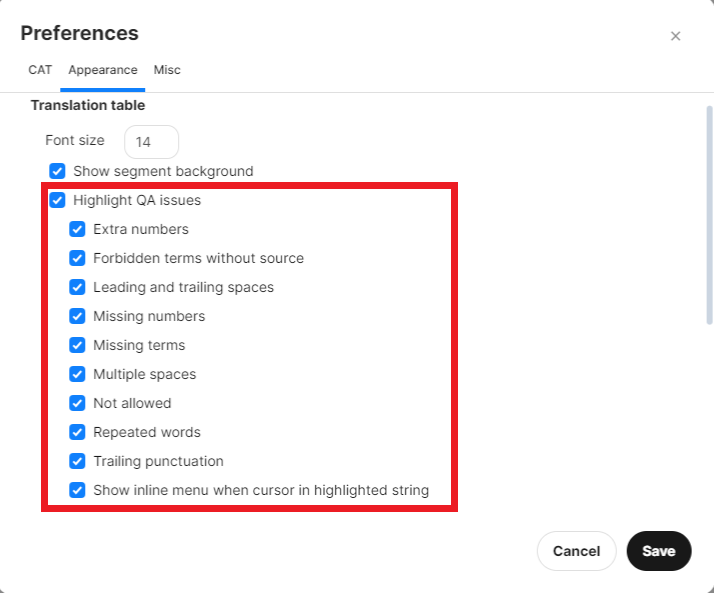Toggle Leading and trailing spaces option

(78, 287)
